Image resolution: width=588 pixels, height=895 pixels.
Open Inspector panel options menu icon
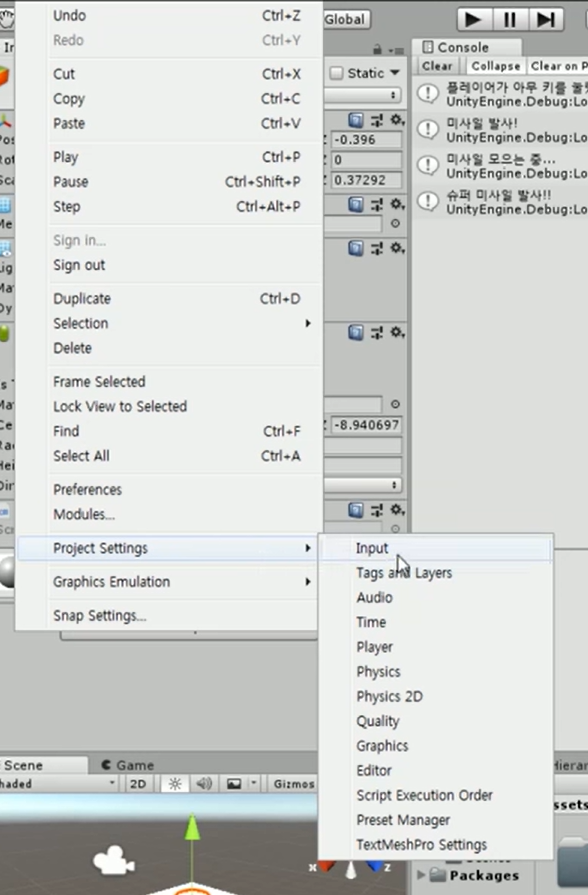397,50
